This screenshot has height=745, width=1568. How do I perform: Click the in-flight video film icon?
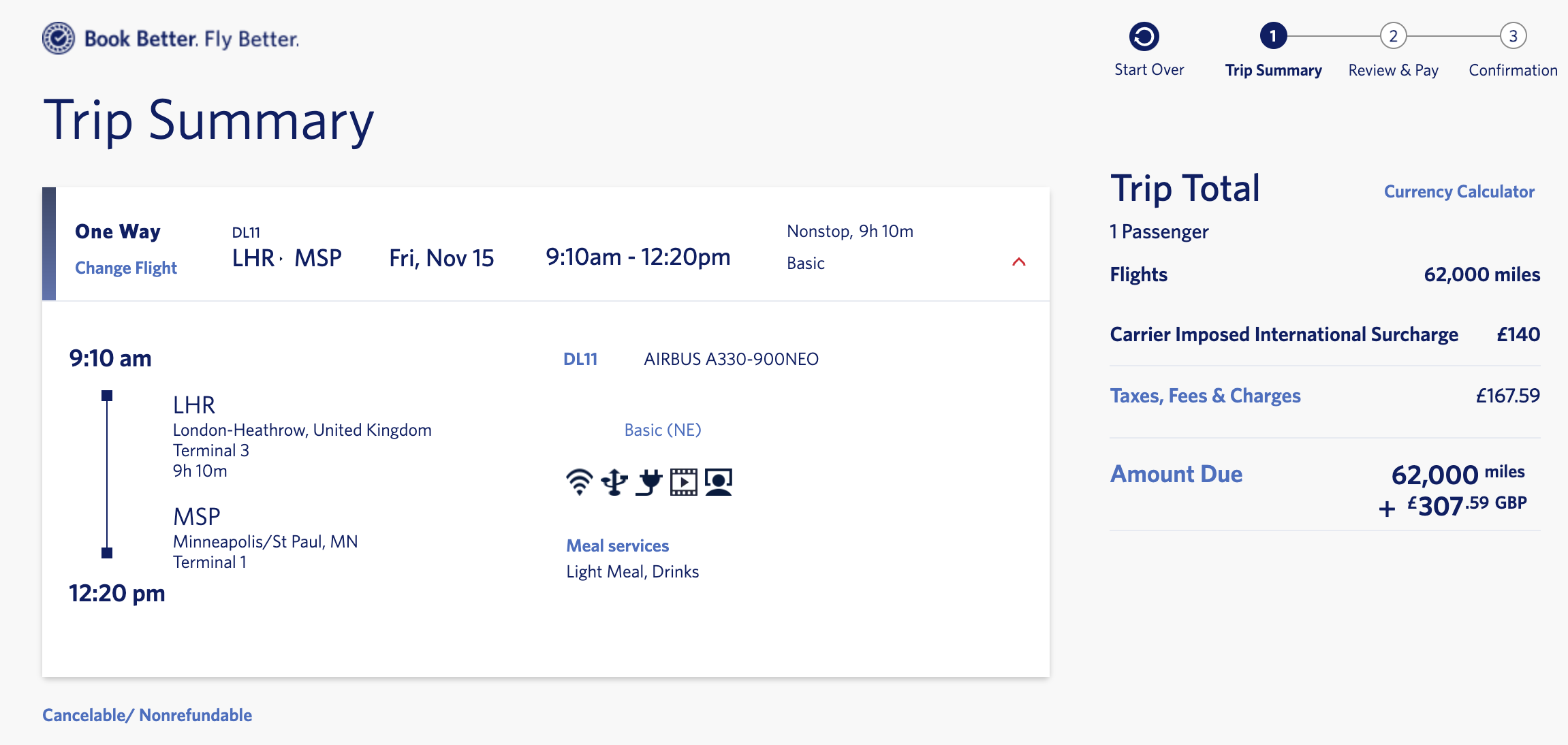[684, 482]
